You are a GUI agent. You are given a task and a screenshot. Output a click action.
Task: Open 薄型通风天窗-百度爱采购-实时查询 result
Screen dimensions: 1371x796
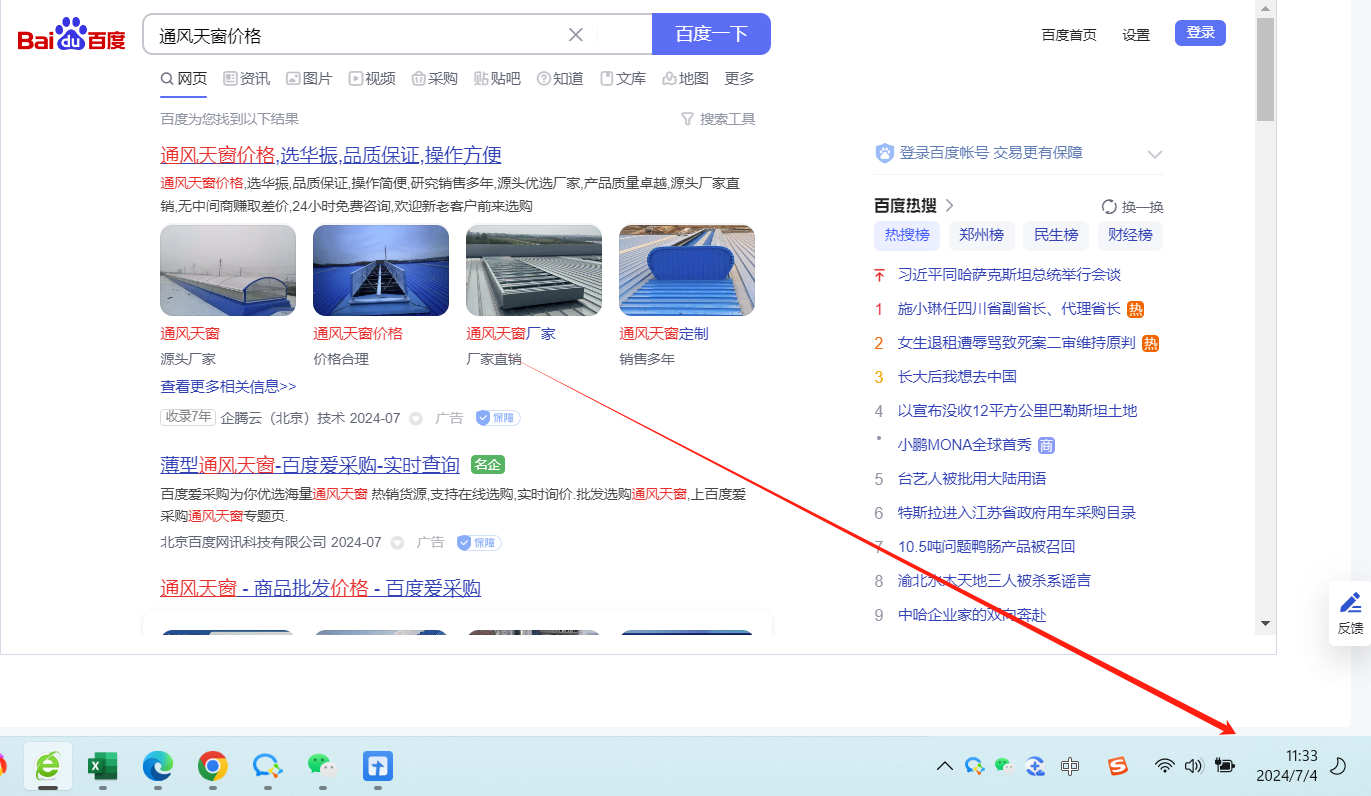coord(310,465)
